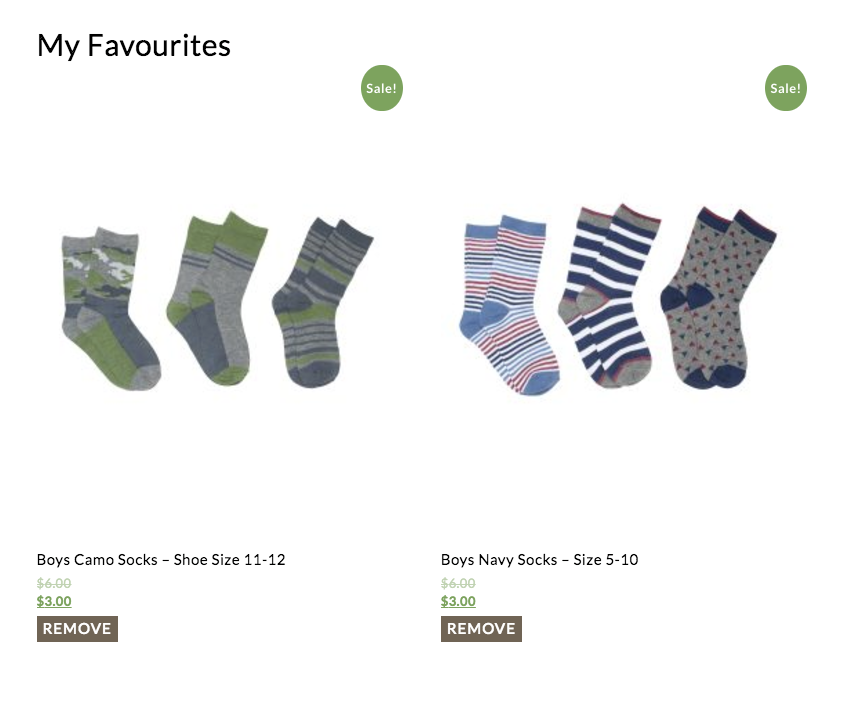854x701 pixels.
Task: Open Boys Navy Socks – Size 5-10 link
Action: pos(540,559)
